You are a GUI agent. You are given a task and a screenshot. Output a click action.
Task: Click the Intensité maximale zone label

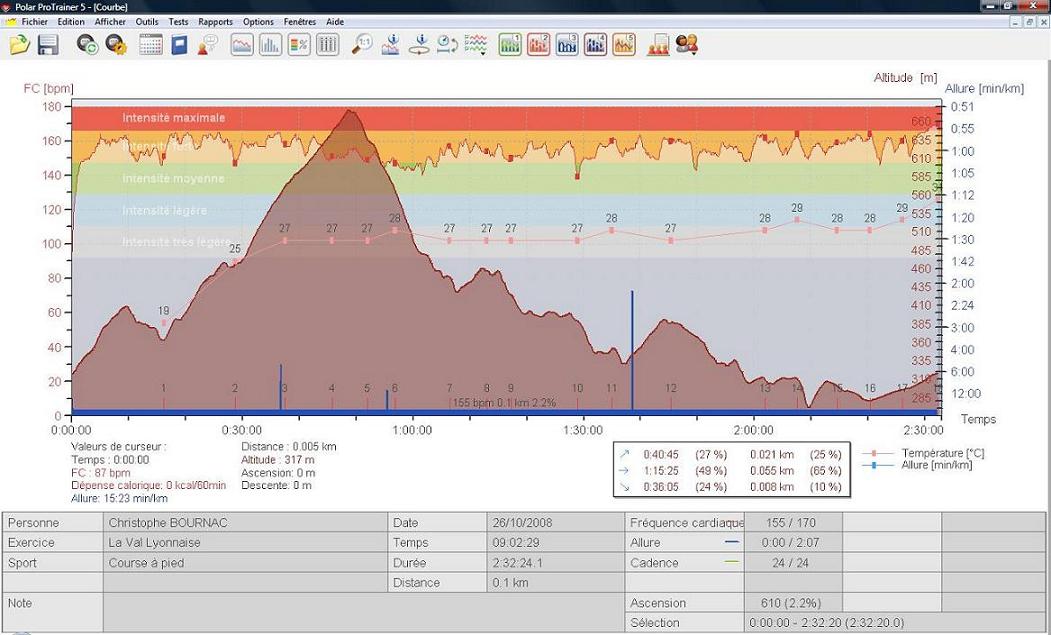point(174,117)
